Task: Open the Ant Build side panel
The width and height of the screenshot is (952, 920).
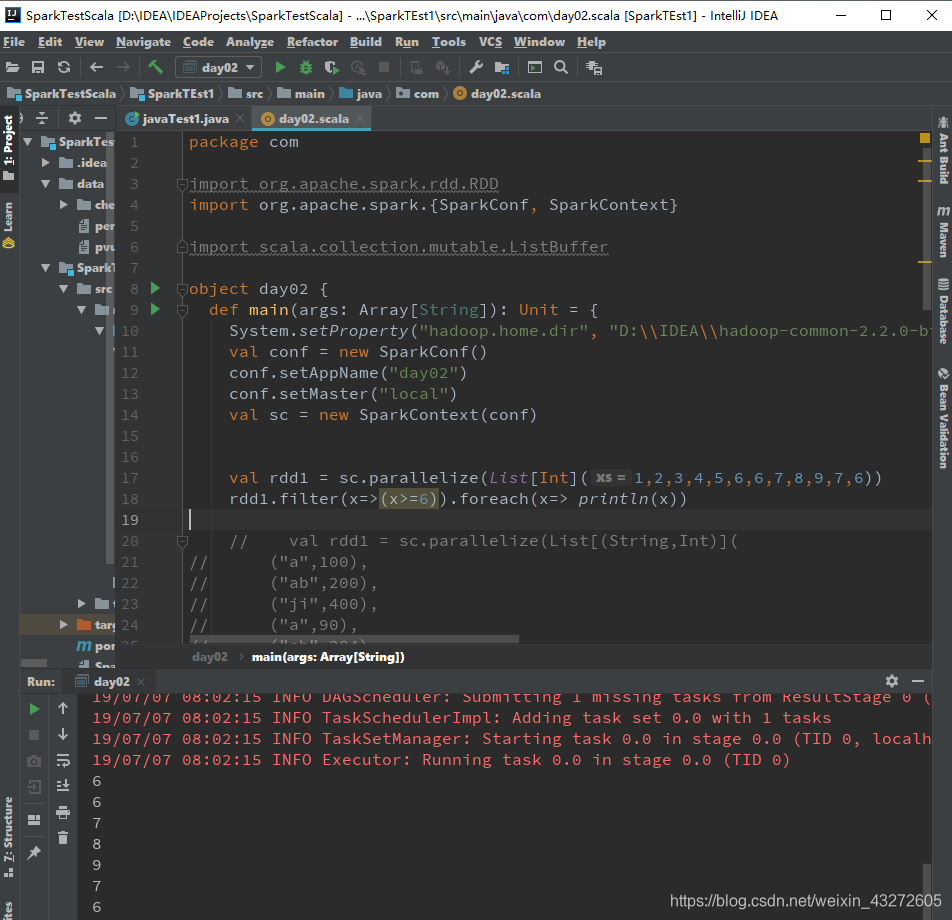Action: (x=943, y=151)
